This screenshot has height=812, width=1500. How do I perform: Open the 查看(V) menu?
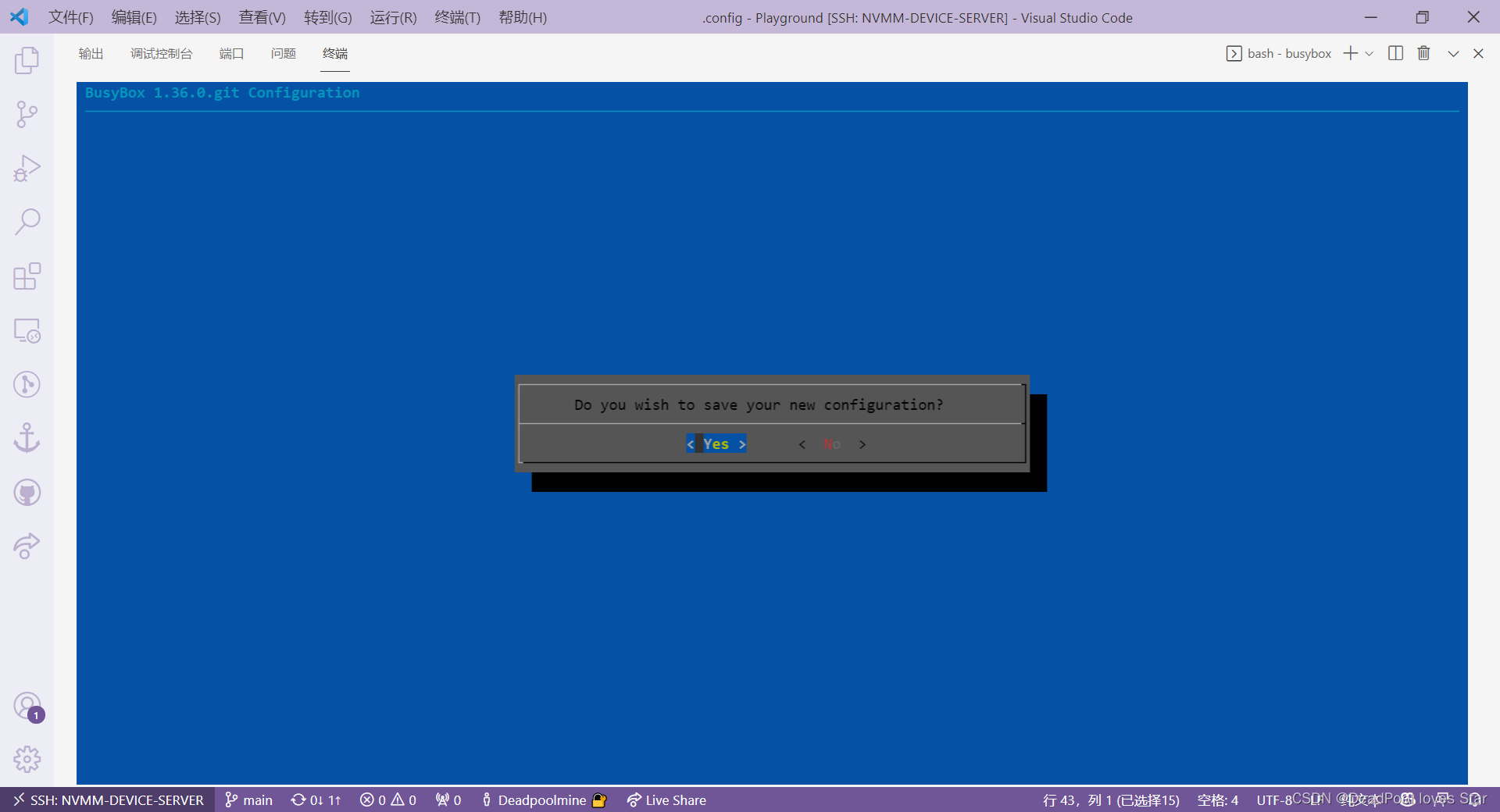click(262, 17)
